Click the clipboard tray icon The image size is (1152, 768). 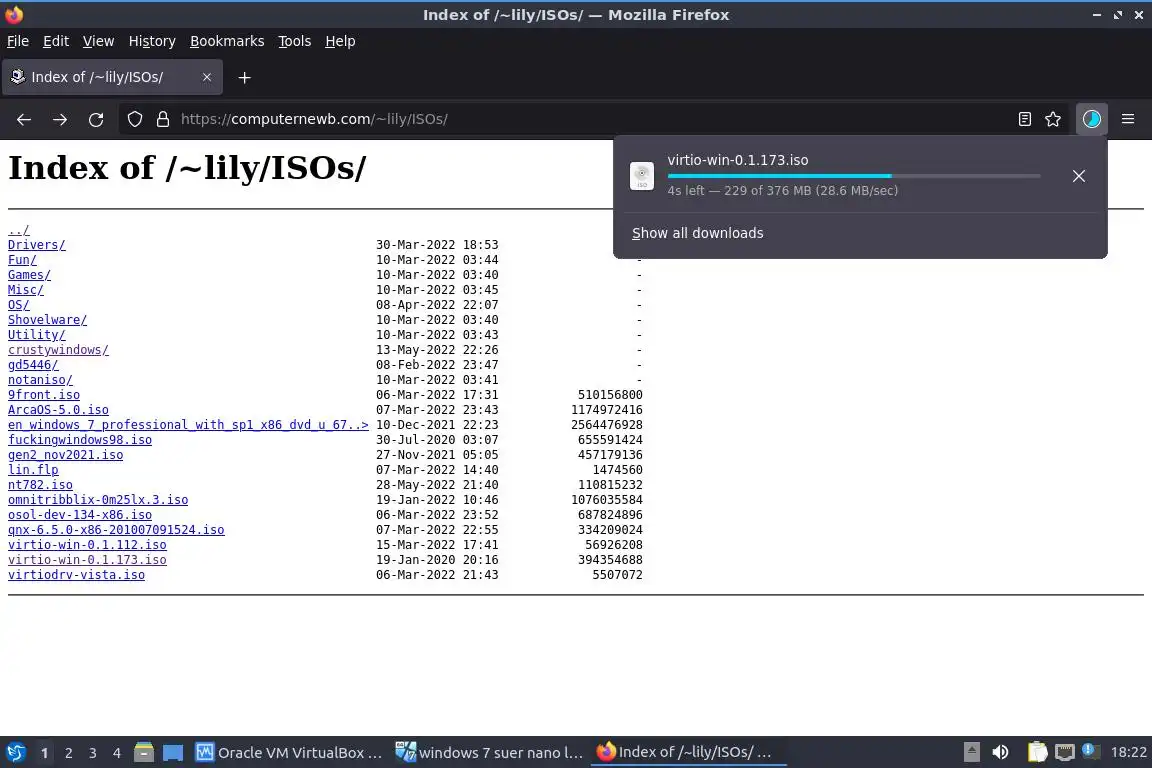(x=1037, y=752)
